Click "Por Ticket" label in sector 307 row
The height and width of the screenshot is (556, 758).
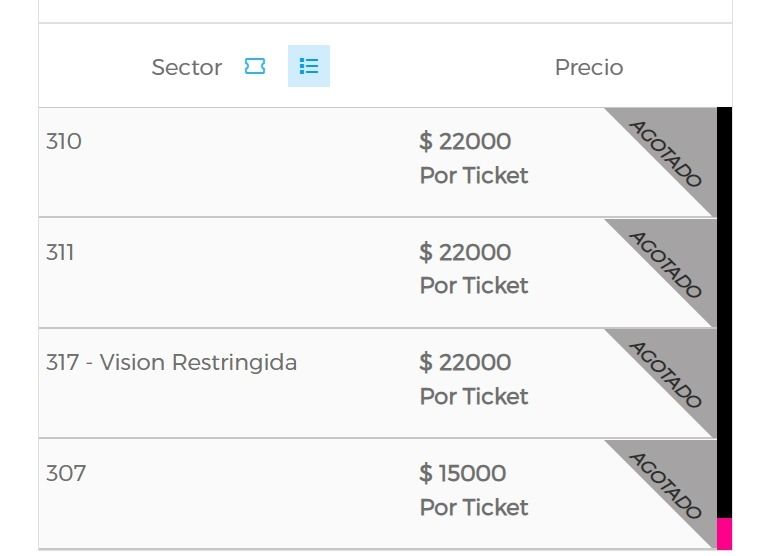pyautogui.click(x=474, y=507)
